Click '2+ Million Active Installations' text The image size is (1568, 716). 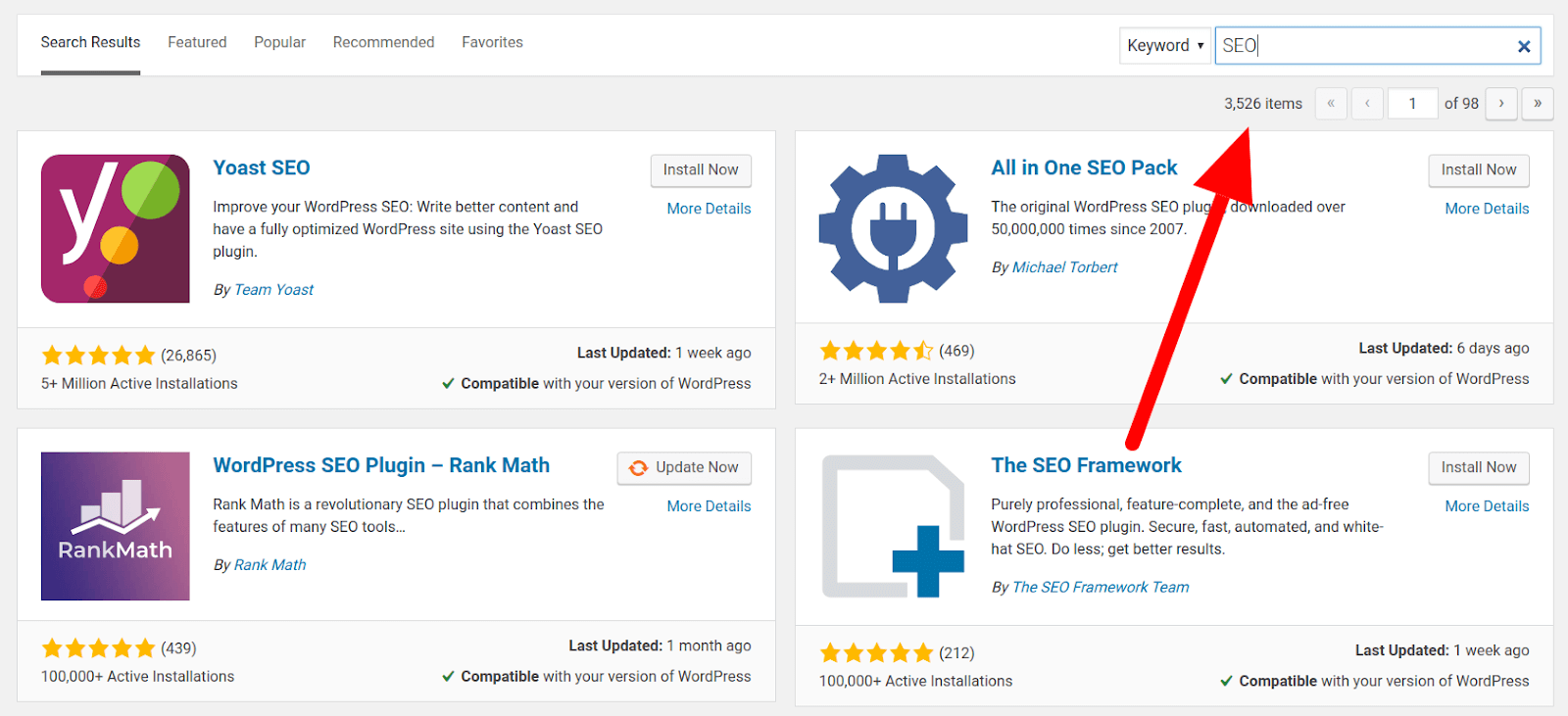click(x=917, y=379)
